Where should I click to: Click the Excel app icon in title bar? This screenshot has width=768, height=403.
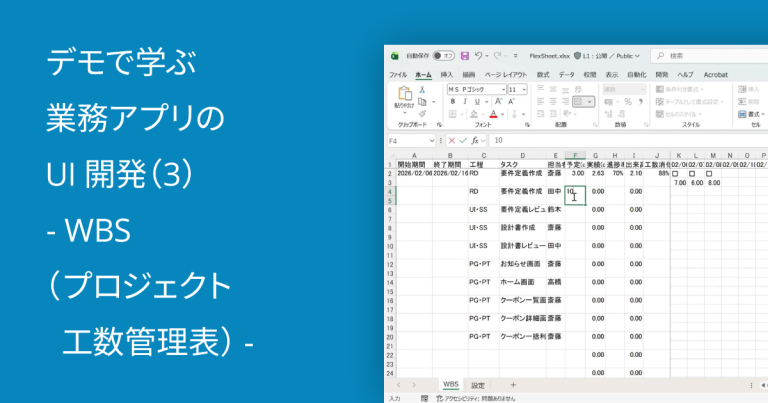(x=394, y=56)
